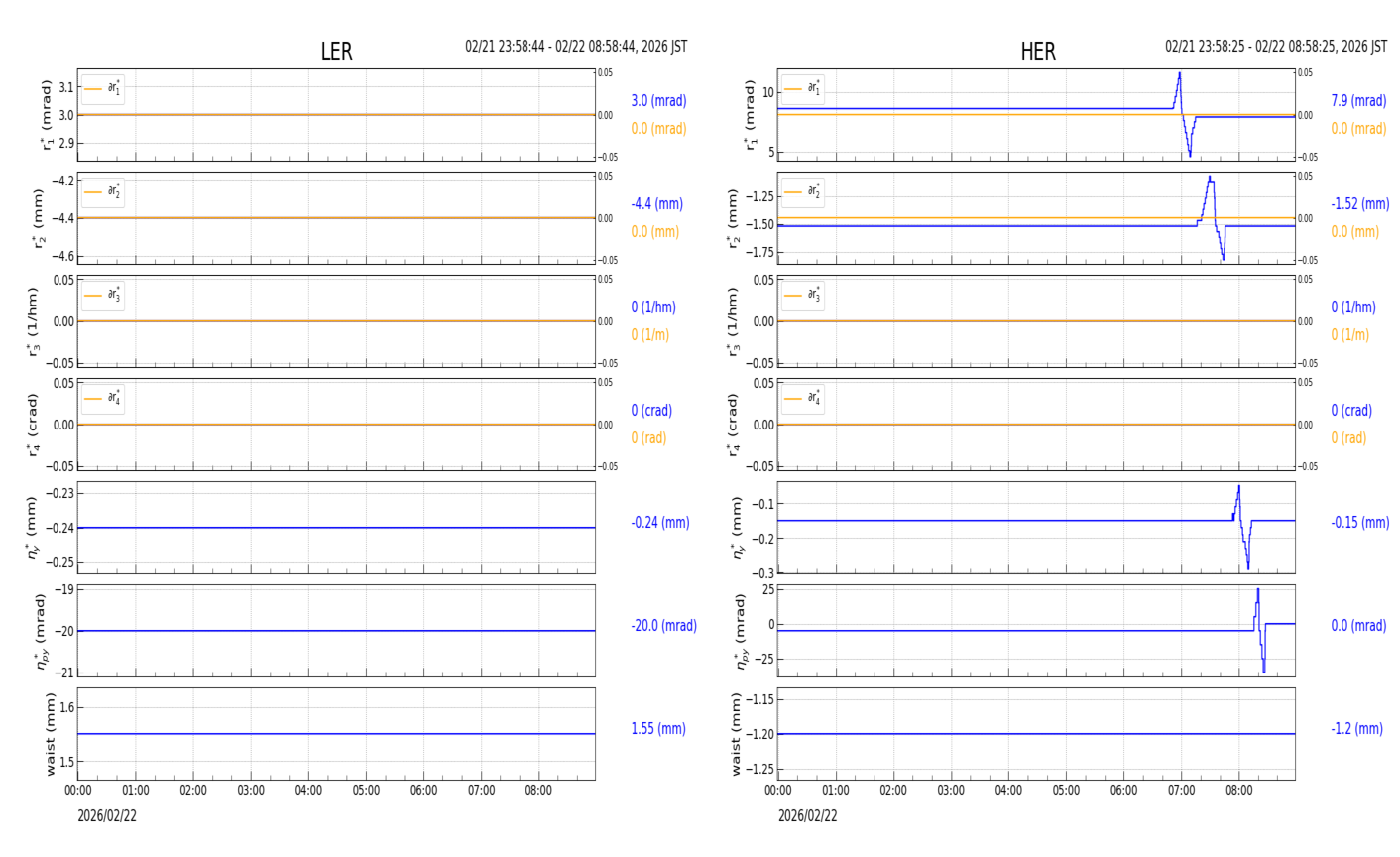
Task: Click the 3.1 tick on the LER r1* axis
Action: (x=65, y=87)
